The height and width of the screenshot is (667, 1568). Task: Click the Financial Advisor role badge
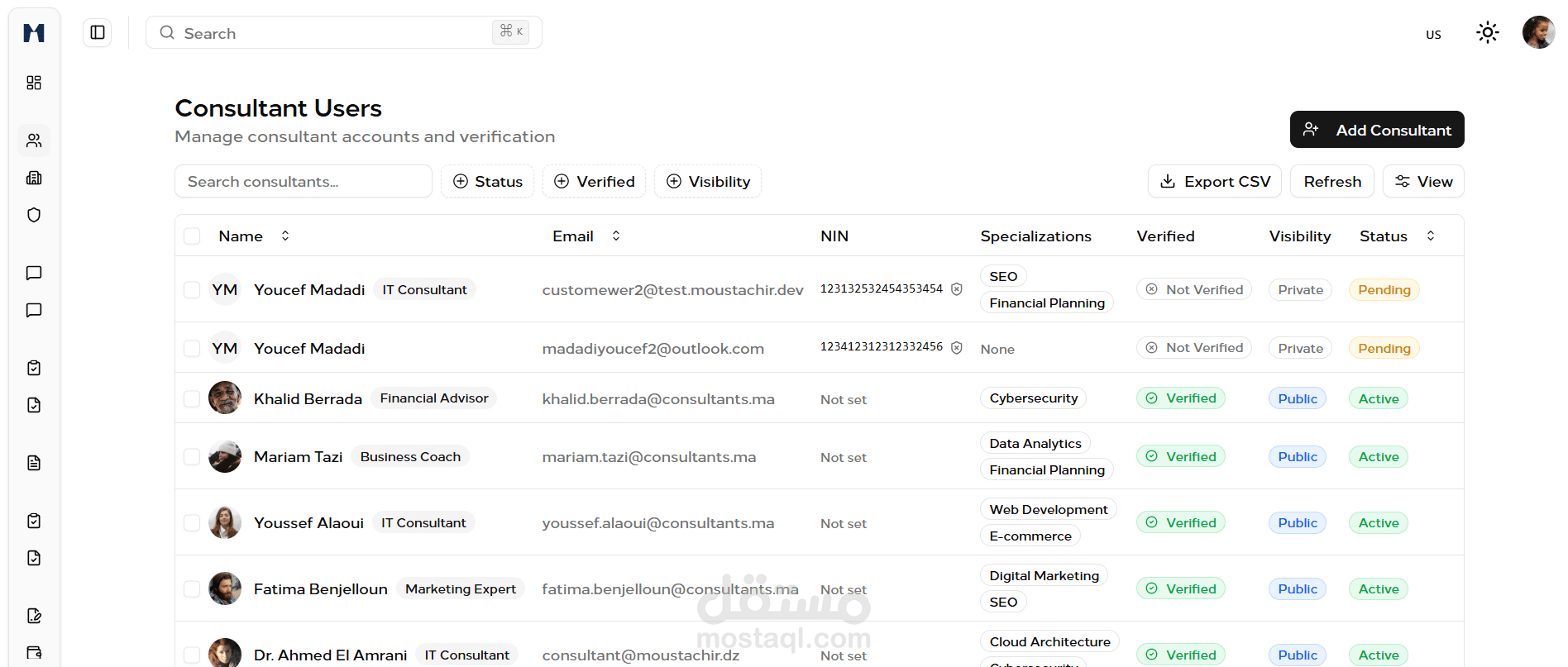coord(434,398)
